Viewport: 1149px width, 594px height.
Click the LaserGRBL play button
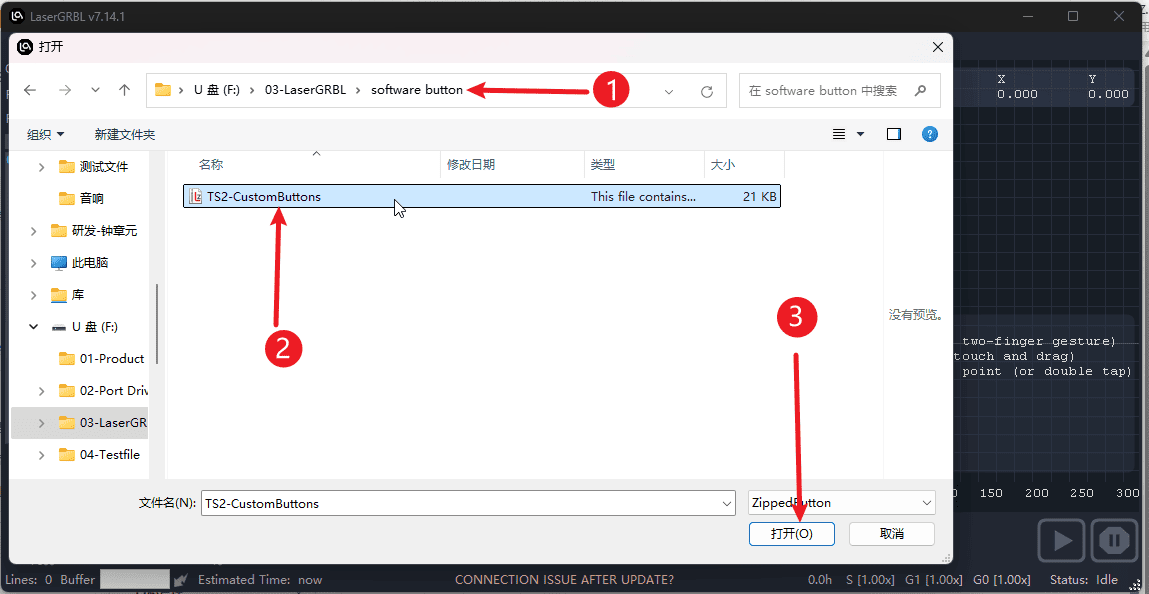click(x=1061, y=541)
